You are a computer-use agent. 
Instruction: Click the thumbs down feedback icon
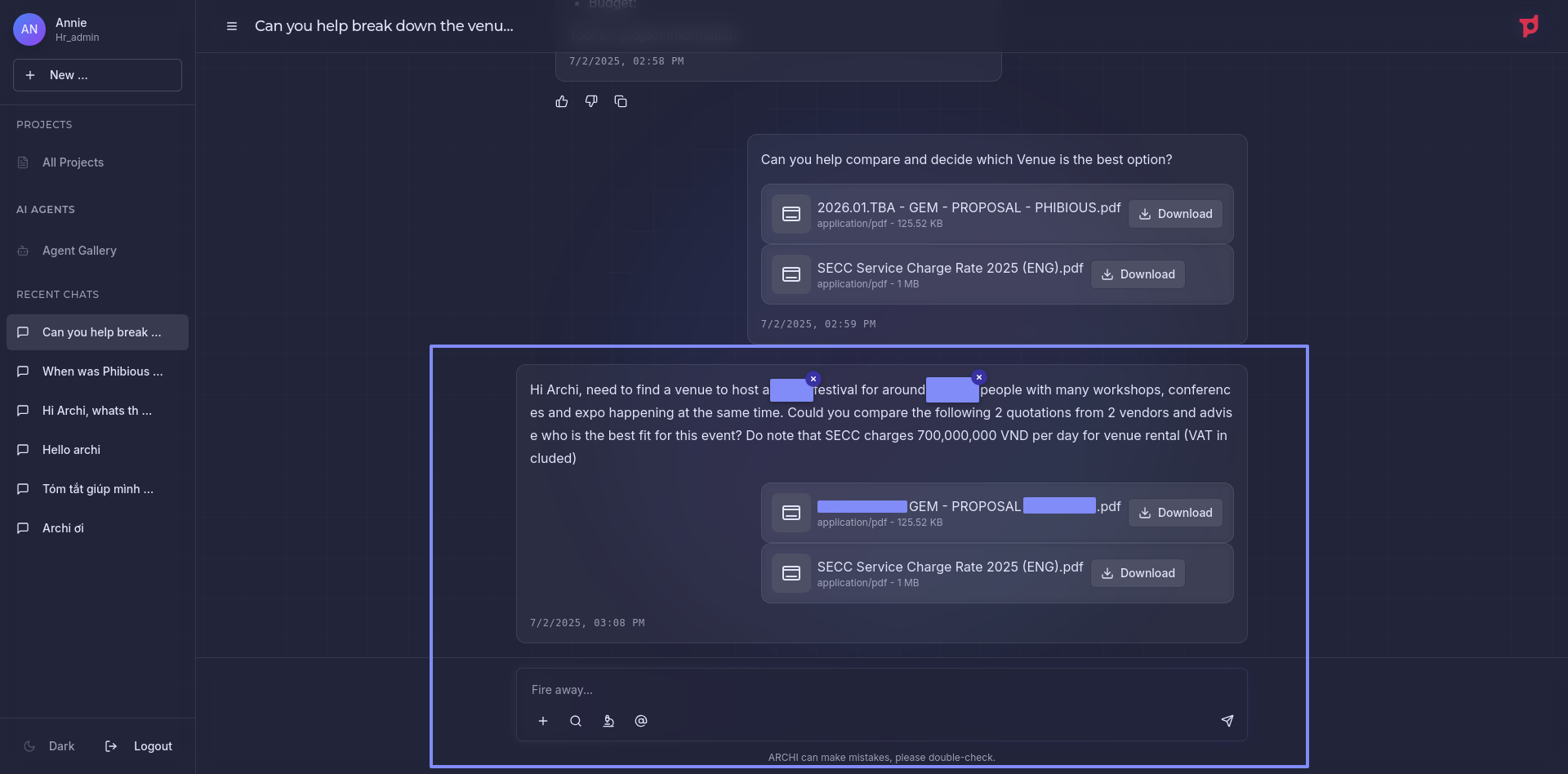pos(591,101)
